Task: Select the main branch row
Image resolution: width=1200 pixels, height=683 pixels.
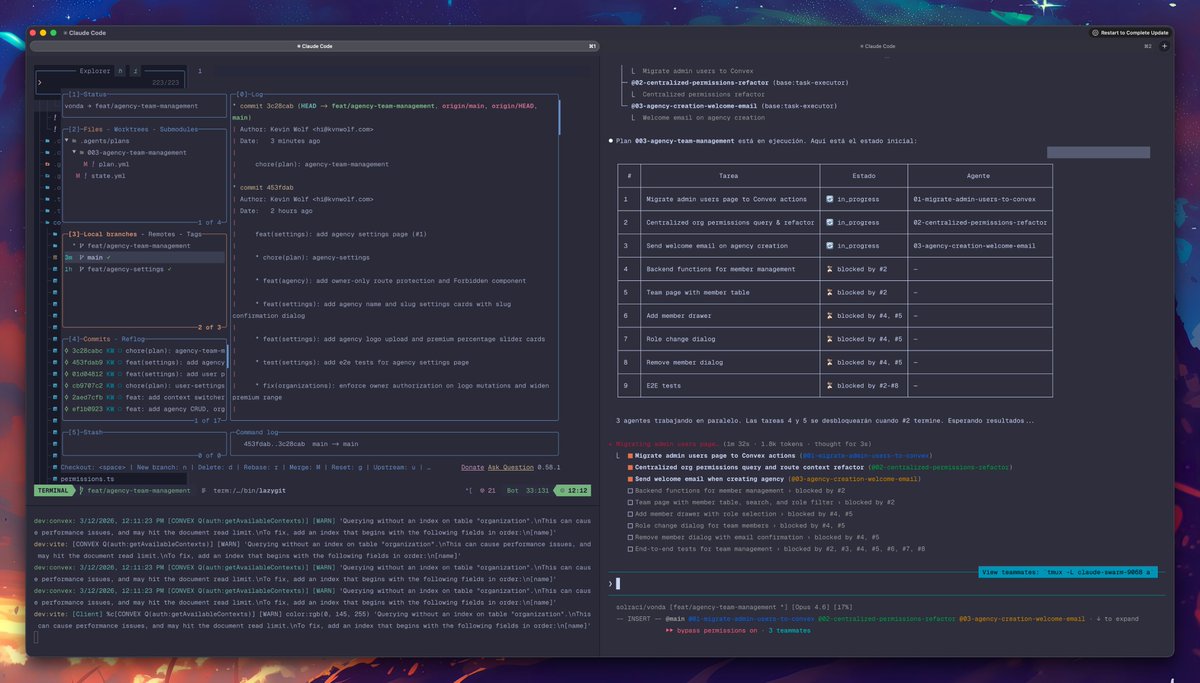Action: coord(144,257)
